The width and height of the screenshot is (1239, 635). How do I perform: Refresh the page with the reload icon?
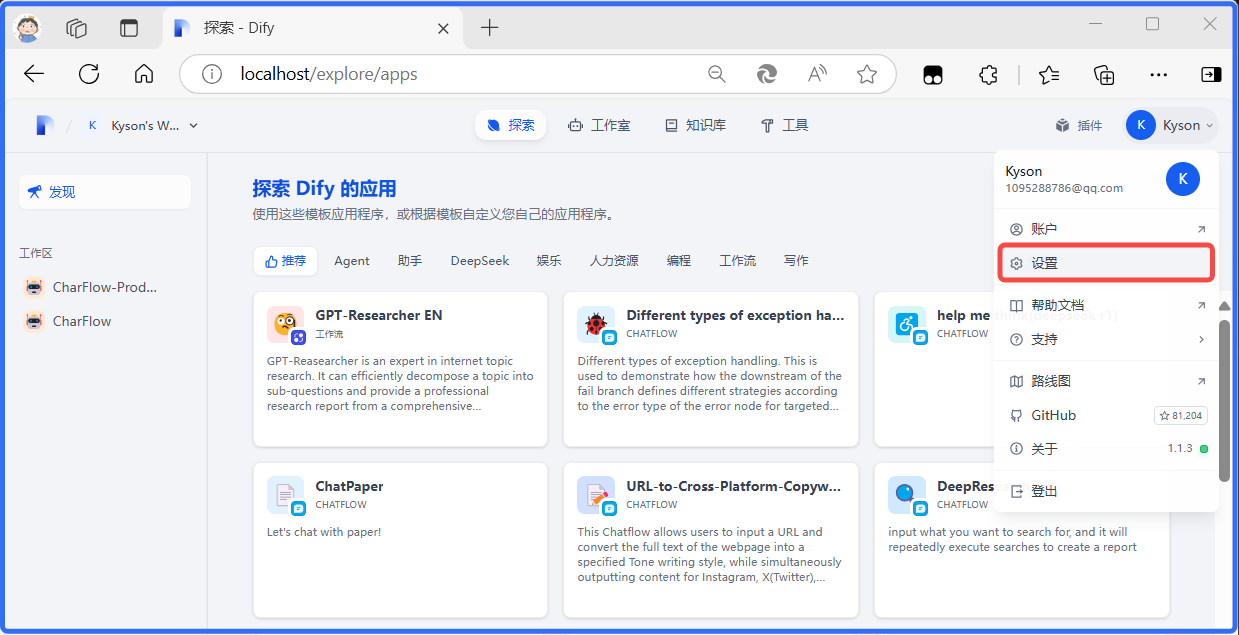89,74
